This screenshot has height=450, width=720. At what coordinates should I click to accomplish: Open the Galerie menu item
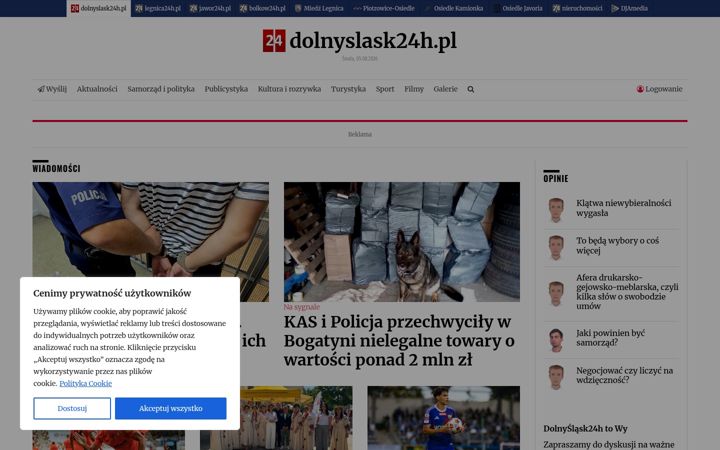pos(445,89)
